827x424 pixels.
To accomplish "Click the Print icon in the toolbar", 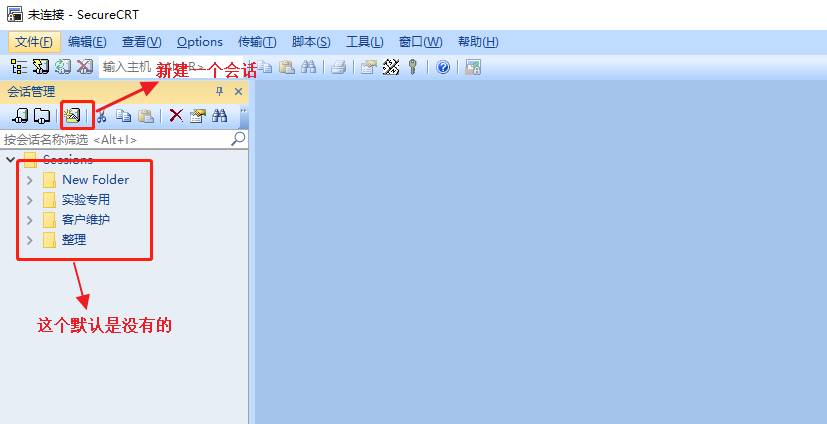I will point(339,67).
